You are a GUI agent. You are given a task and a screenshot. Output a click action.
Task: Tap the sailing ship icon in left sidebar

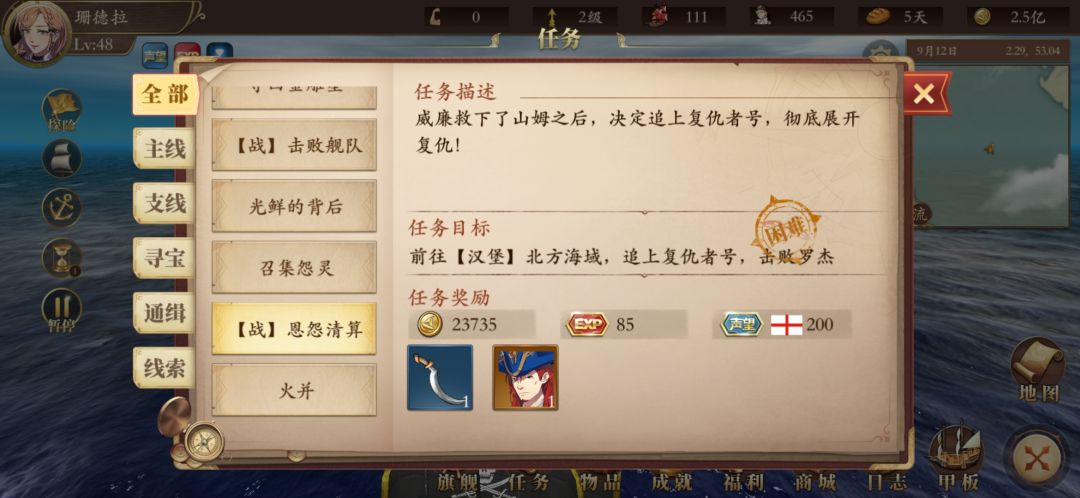tap(61, 158)
